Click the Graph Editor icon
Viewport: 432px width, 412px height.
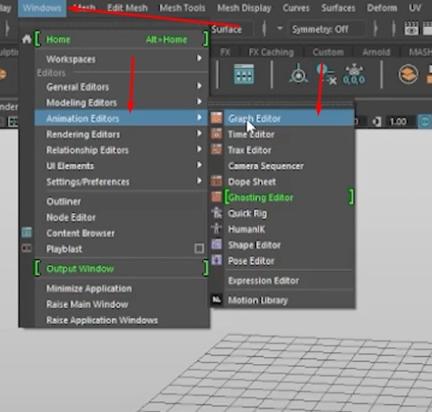click(216, 118)
